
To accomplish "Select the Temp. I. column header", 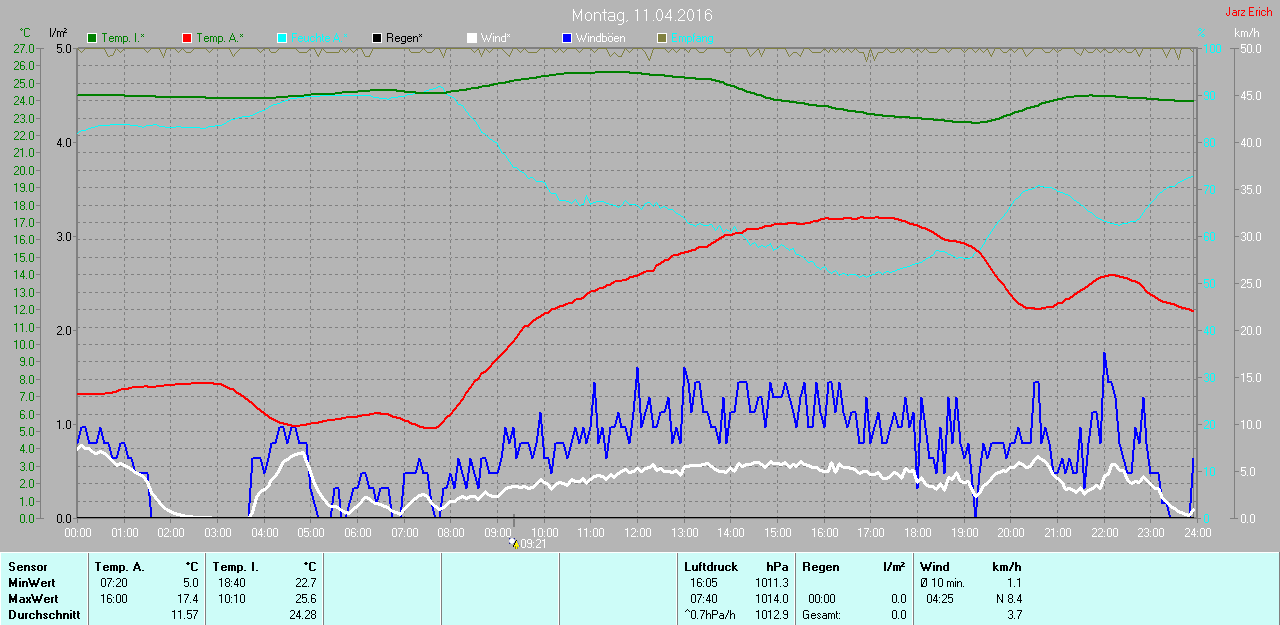I will (235, 567).
